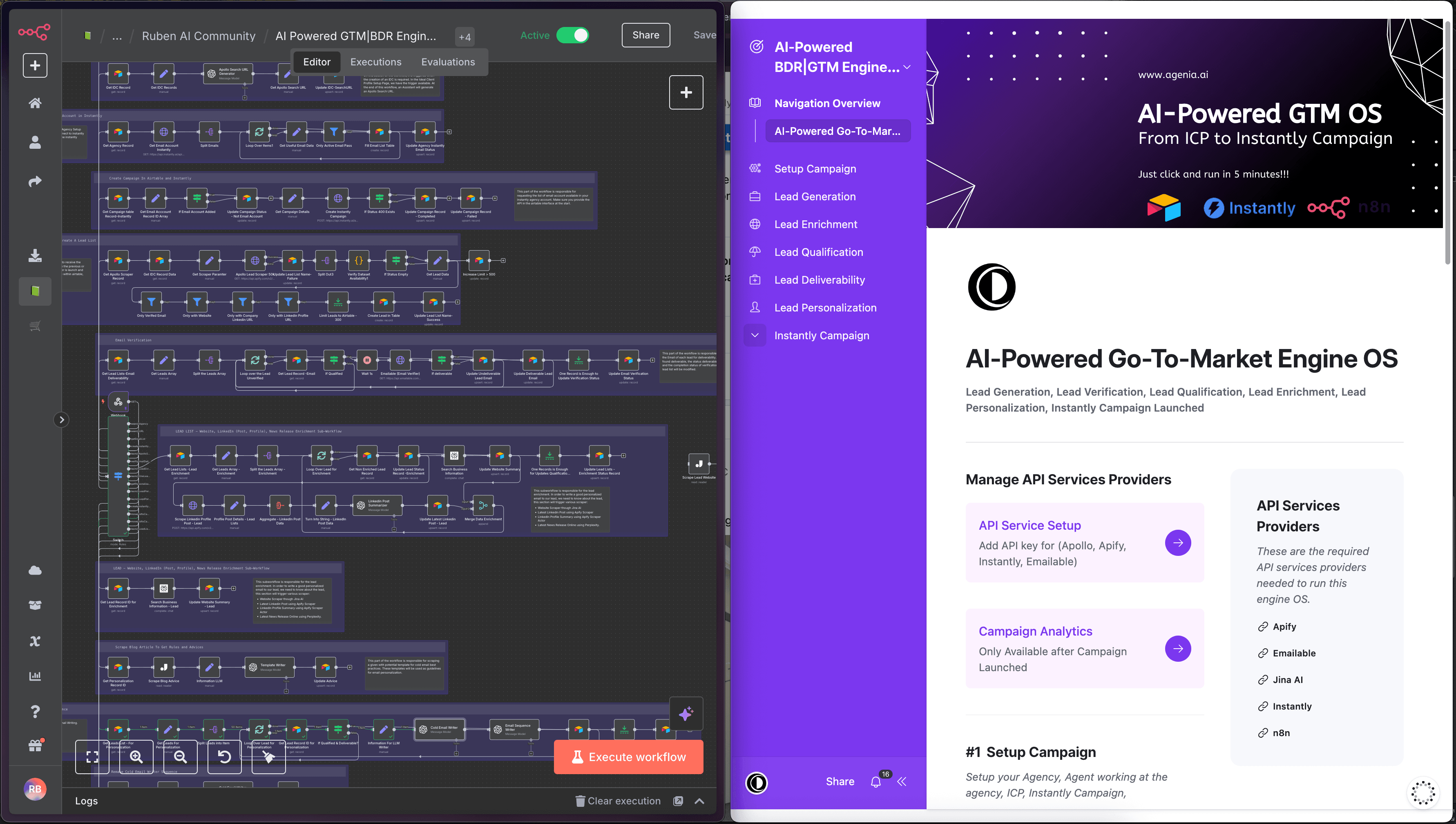The height and width of the screenshot is (824, 1456).
Task: Pop out the logs panel icon
Action: pyautogui.click(x=678, y=801)
